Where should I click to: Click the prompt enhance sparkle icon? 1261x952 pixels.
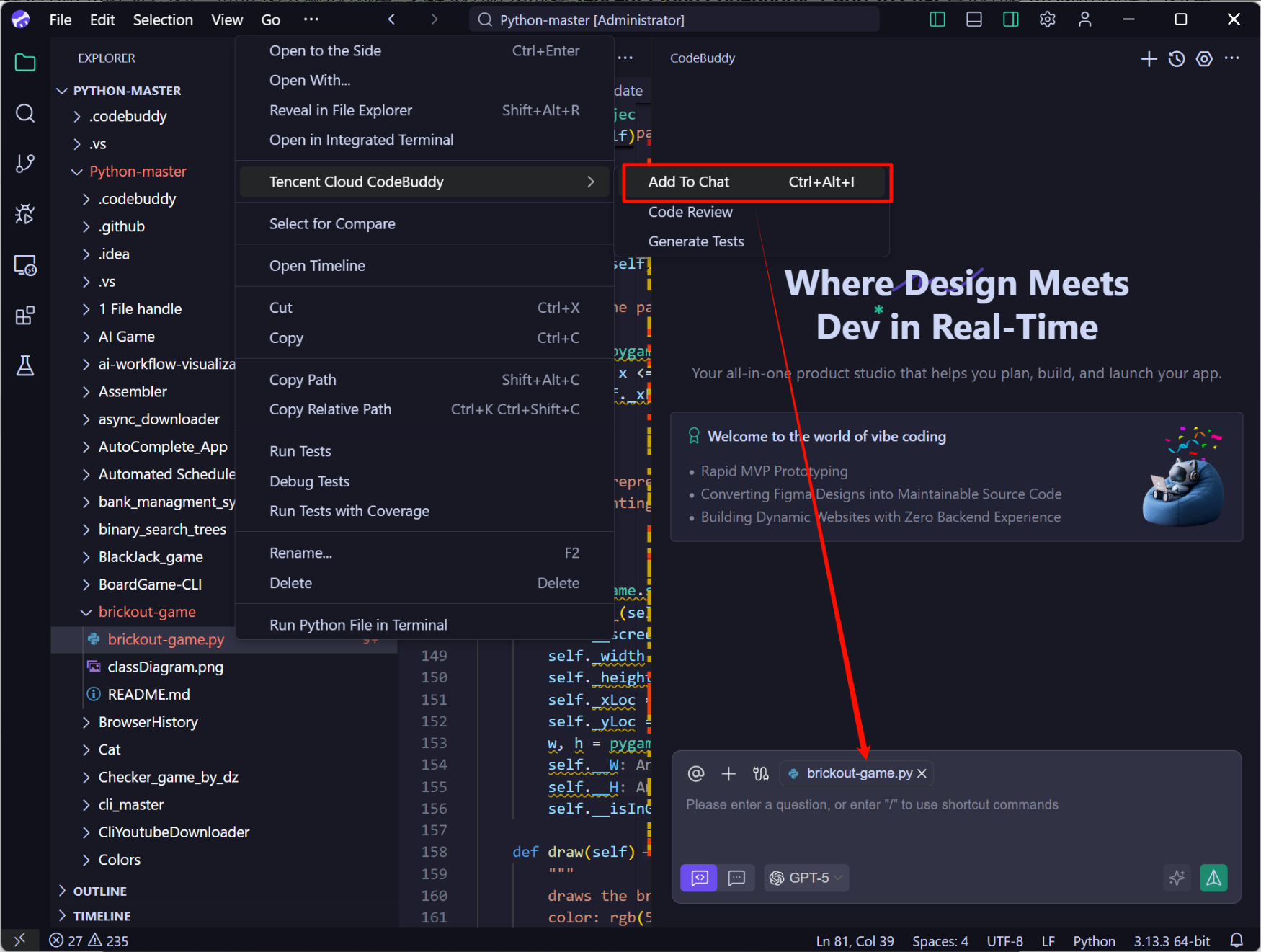click(x=1177, y=878)
